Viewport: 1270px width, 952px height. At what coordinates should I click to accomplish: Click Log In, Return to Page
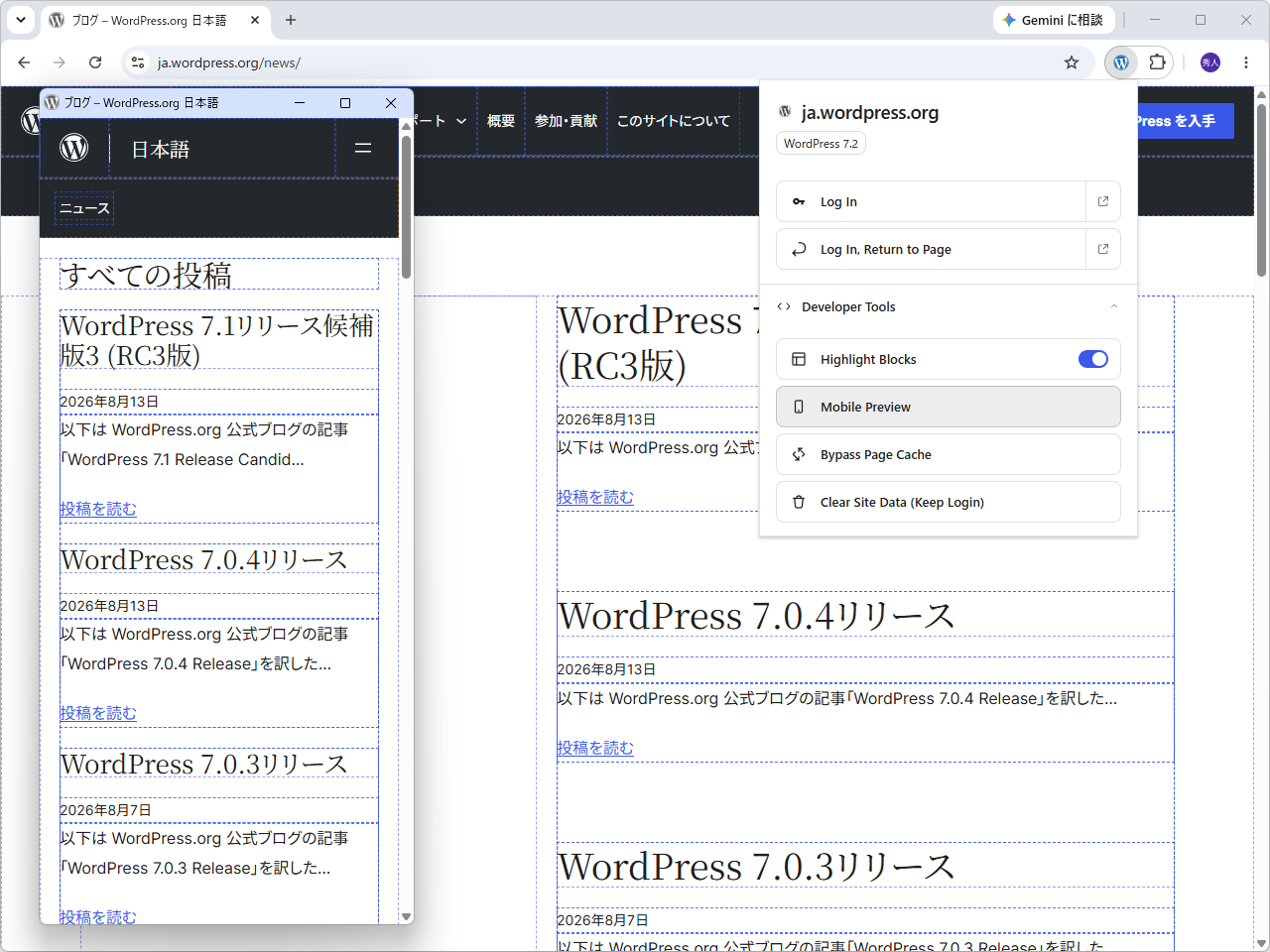pyautogui.click(x=931, y=249)
